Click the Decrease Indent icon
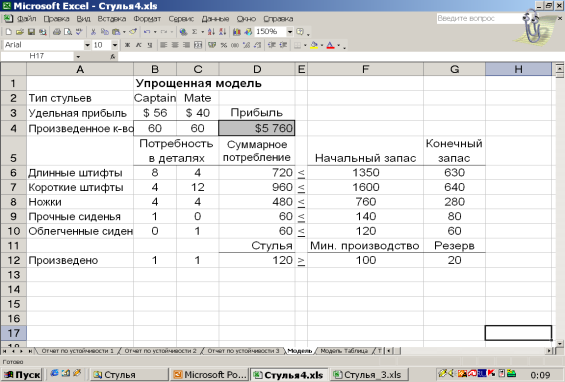565x382 pixels. pyautogui.click(x=272, y=45)
